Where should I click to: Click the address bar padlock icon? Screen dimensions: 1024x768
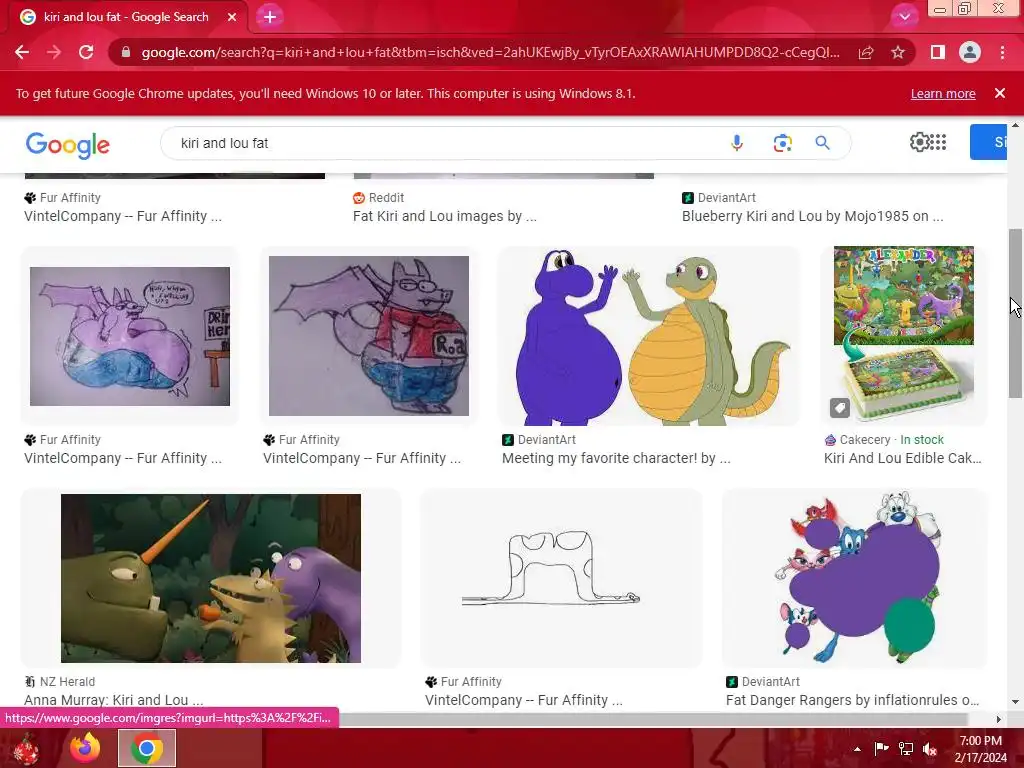[x=126, y=52]
